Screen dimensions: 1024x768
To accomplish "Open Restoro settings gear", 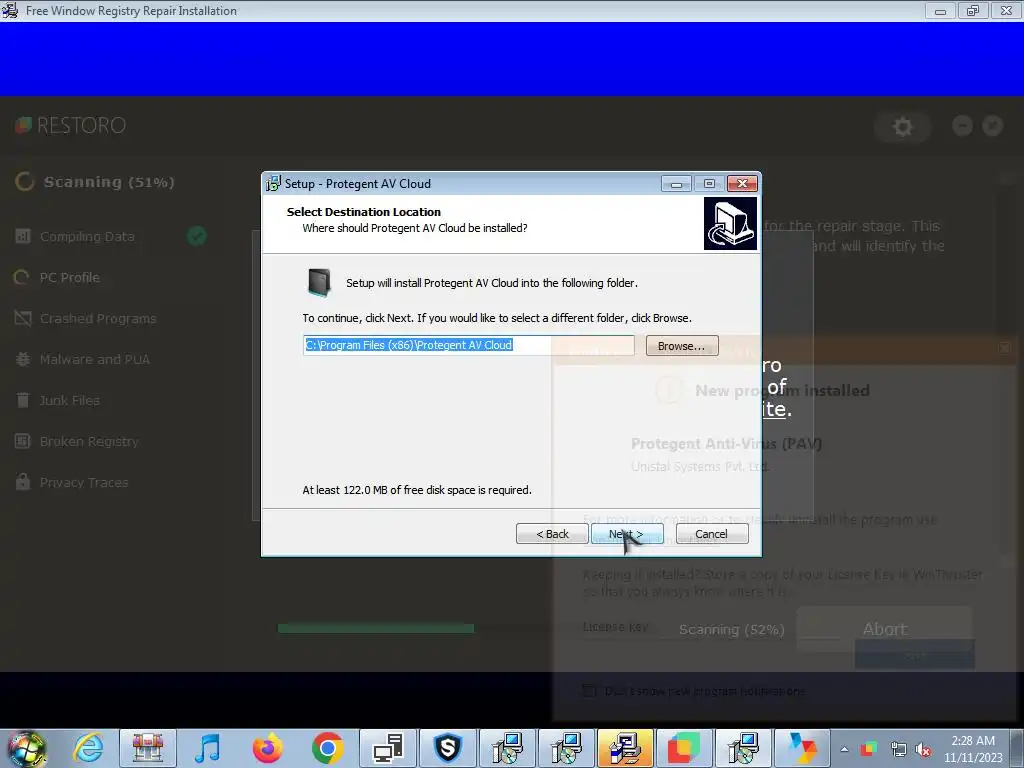I will click(x=903, y=126).
